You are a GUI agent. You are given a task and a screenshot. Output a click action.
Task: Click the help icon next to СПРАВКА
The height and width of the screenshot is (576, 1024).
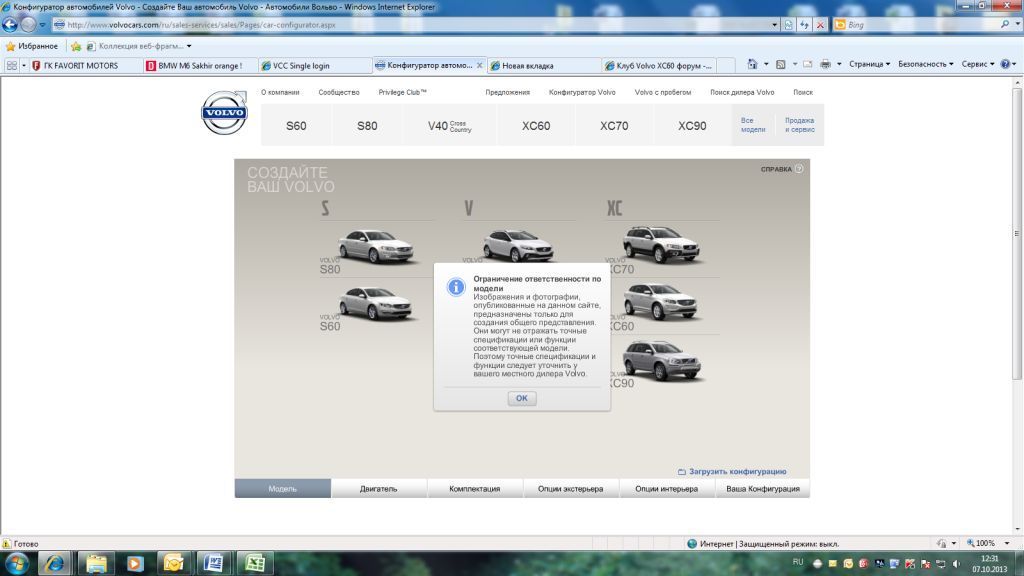tap(799, 168)
